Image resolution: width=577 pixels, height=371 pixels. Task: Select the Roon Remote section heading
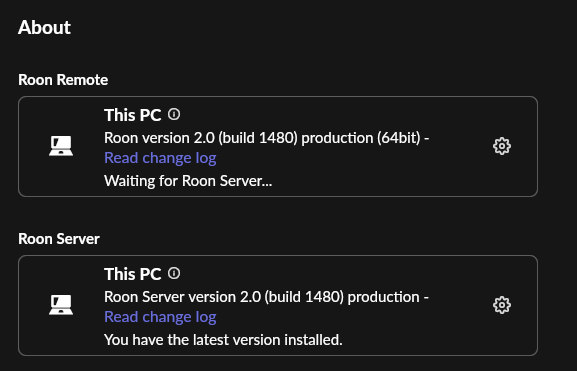(63, 80)
